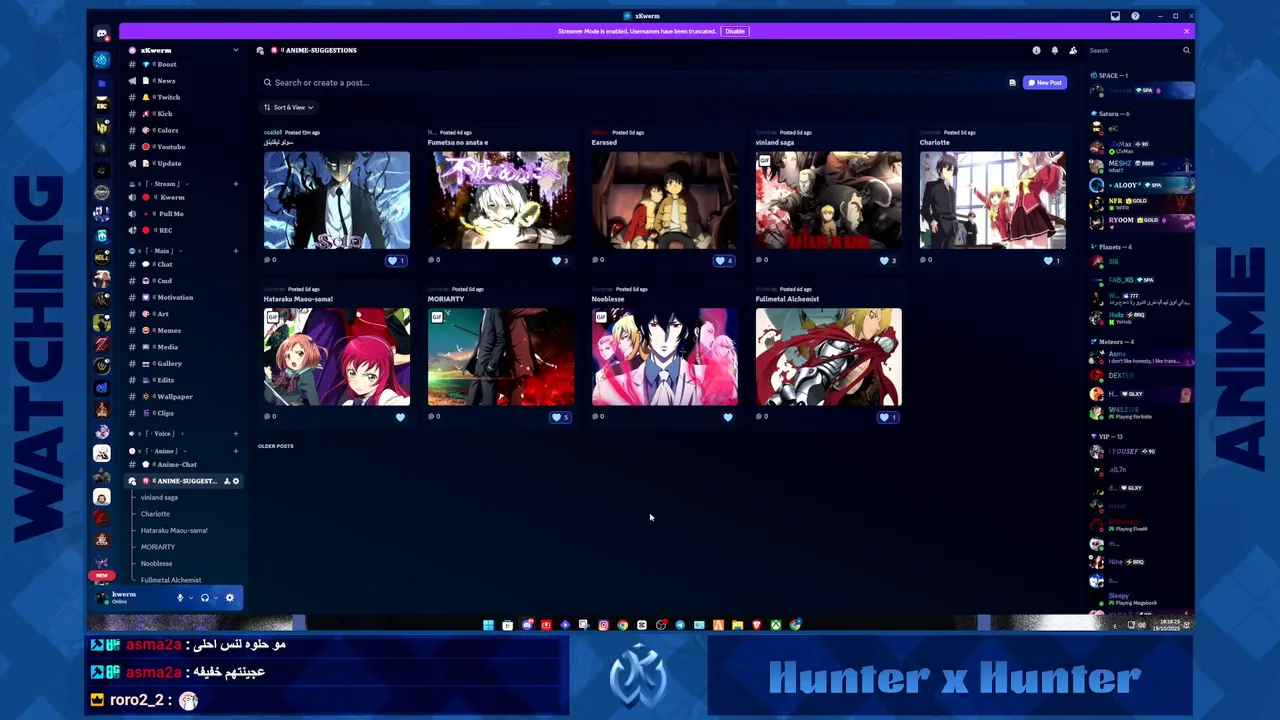The width and height of the screenshot is (1280, 720).
Task: Click the search magnifier in top Search box
Action: (1186, 50)
